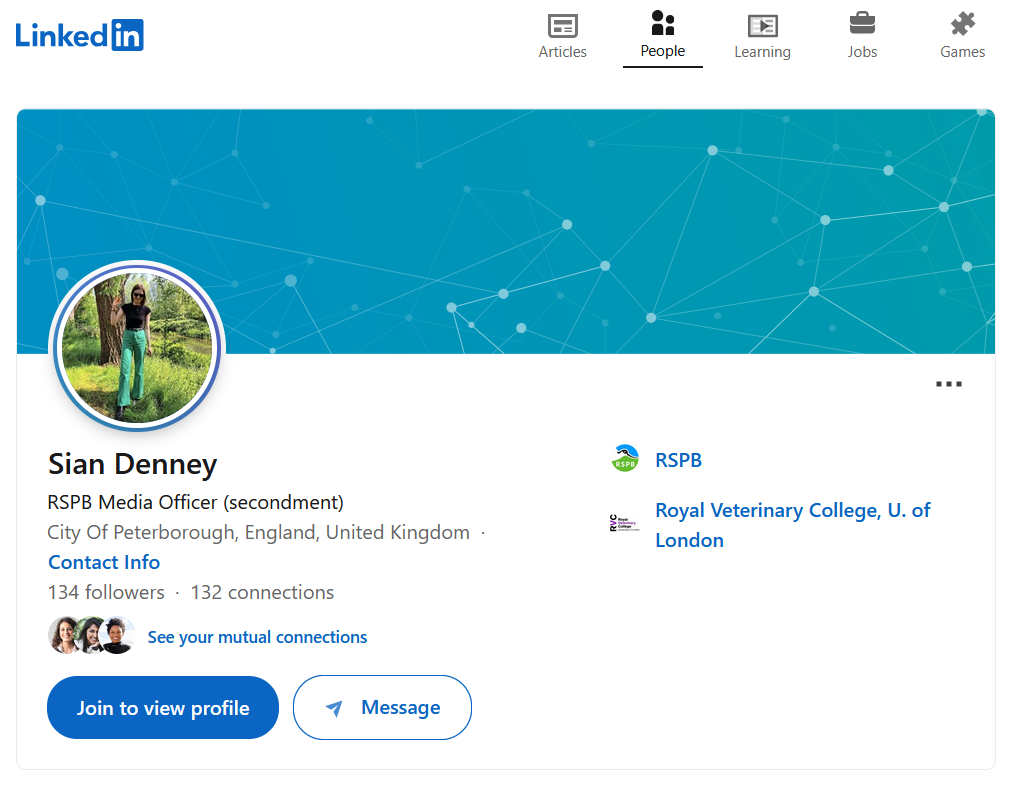1017x785 pixels.
Task: Switch to the Jobs tab
Action: pos(862,37)
